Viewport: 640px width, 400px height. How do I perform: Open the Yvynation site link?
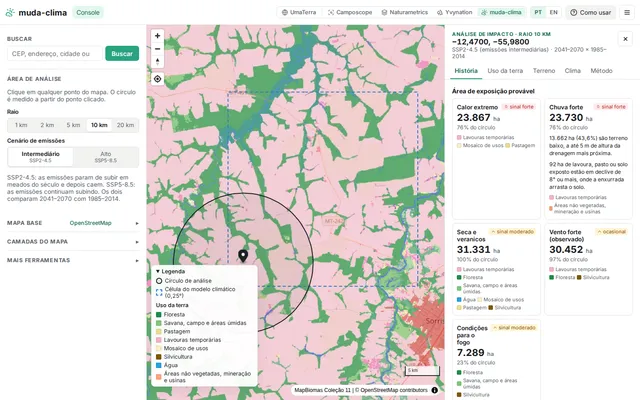click(x=454, y=12)
